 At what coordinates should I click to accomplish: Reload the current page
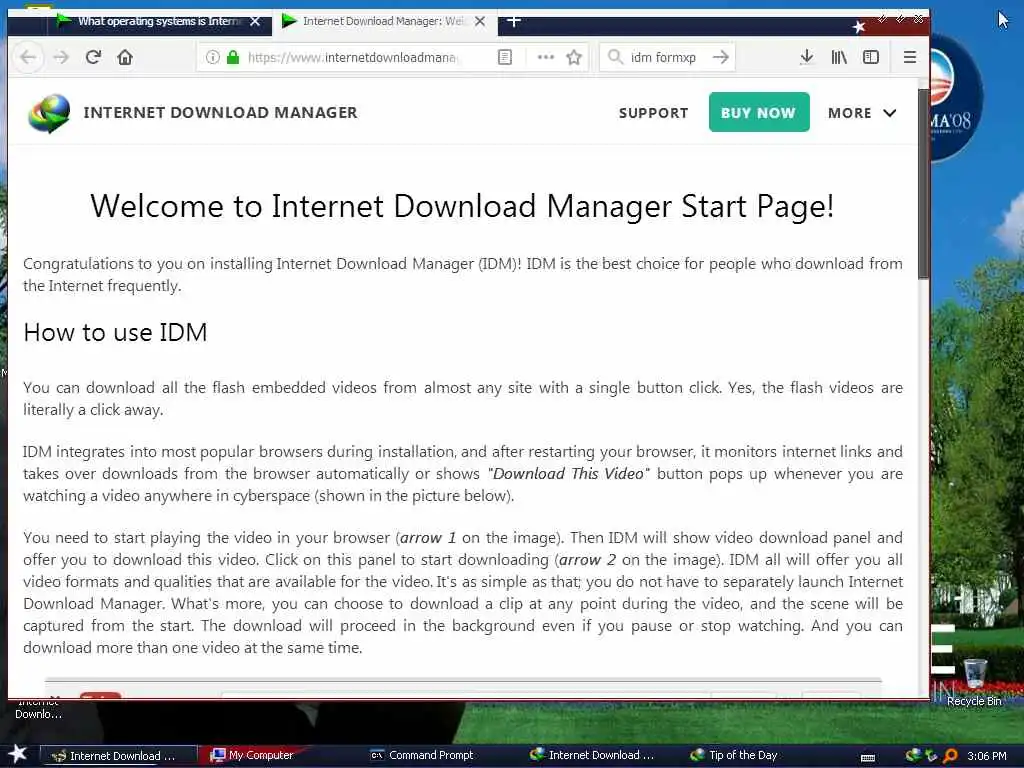click(93, 57)
